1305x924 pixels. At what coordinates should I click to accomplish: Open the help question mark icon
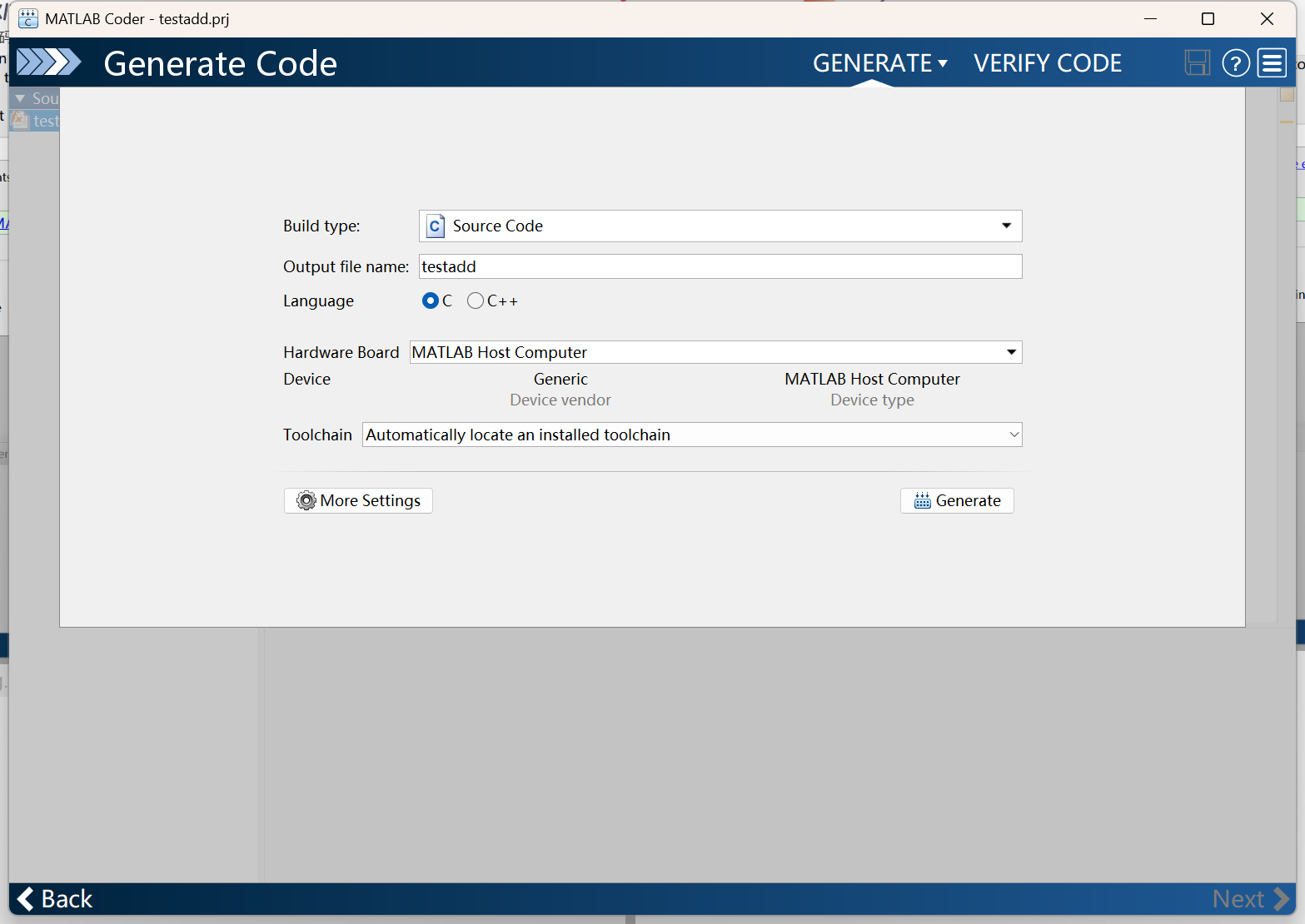(x=1236, y=63)
